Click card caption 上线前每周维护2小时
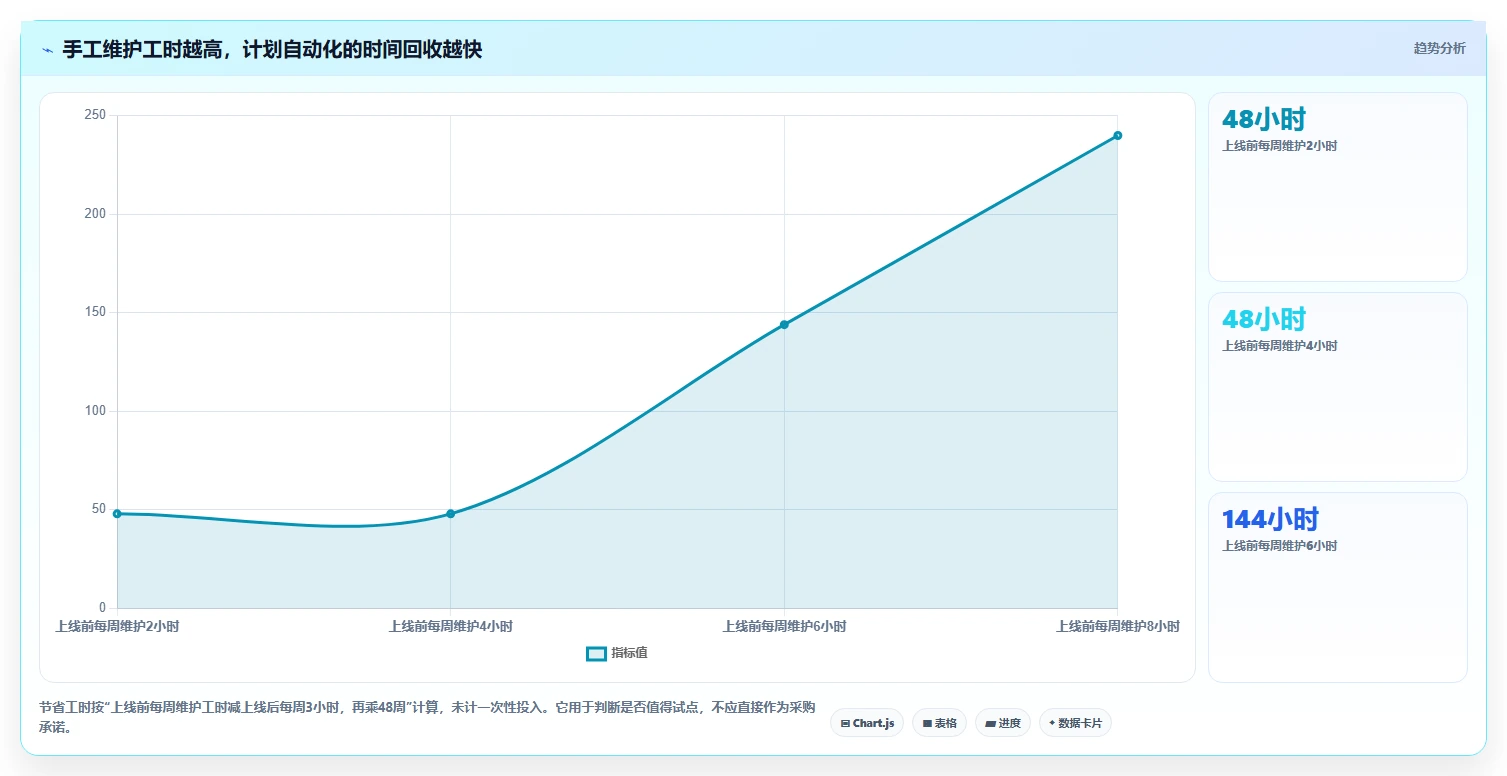The image size is (1507, 776). click(1280, 146)
